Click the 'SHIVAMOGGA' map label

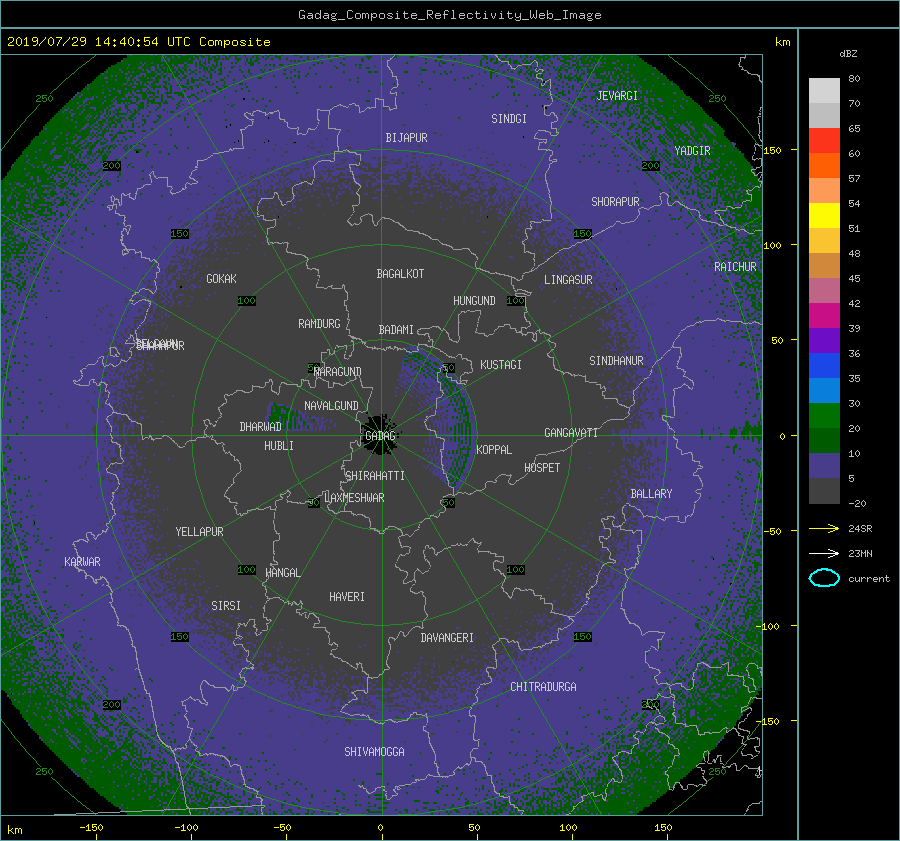point(374,752)
